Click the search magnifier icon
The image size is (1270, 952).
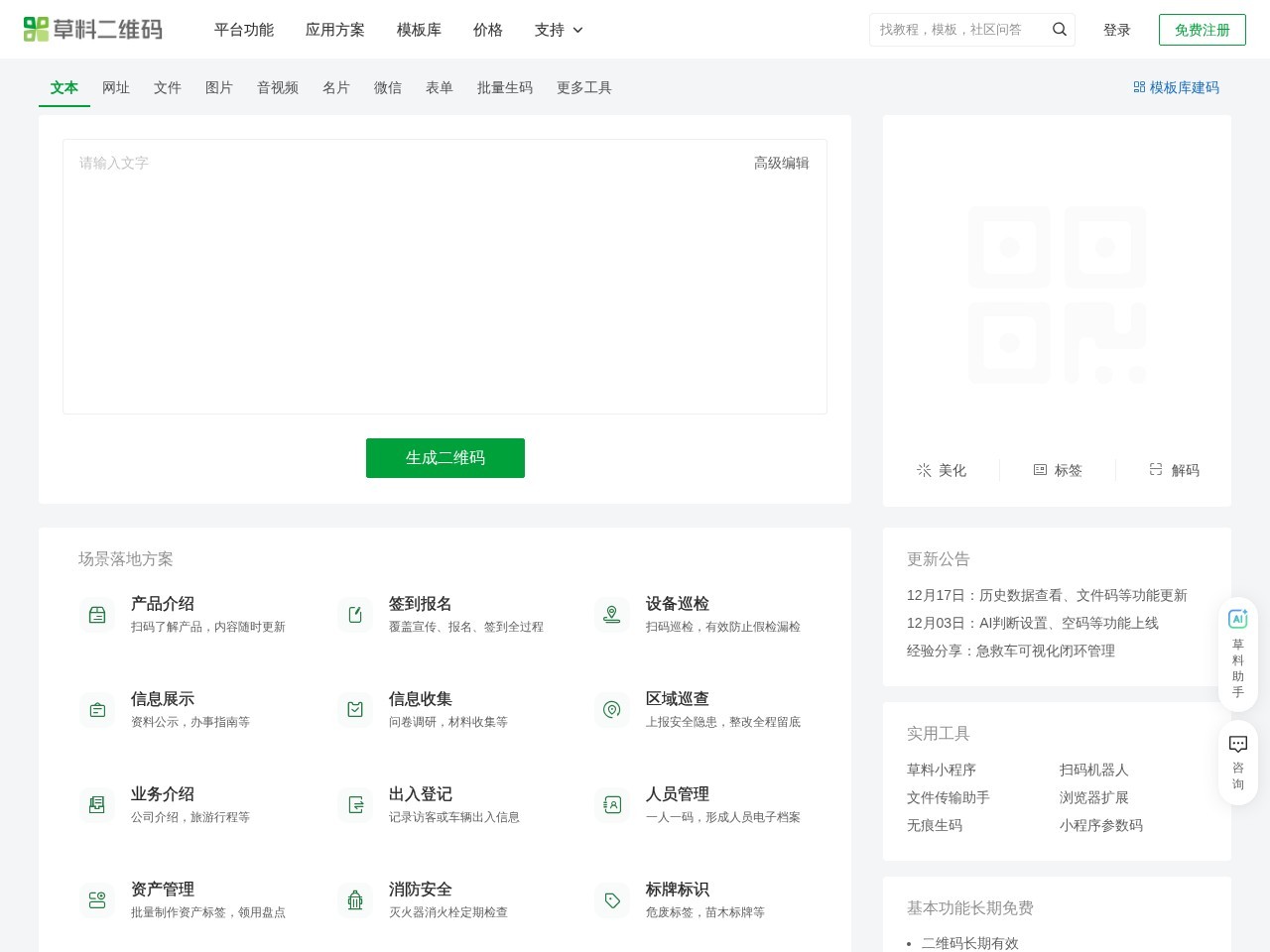tap(1059, 29)
